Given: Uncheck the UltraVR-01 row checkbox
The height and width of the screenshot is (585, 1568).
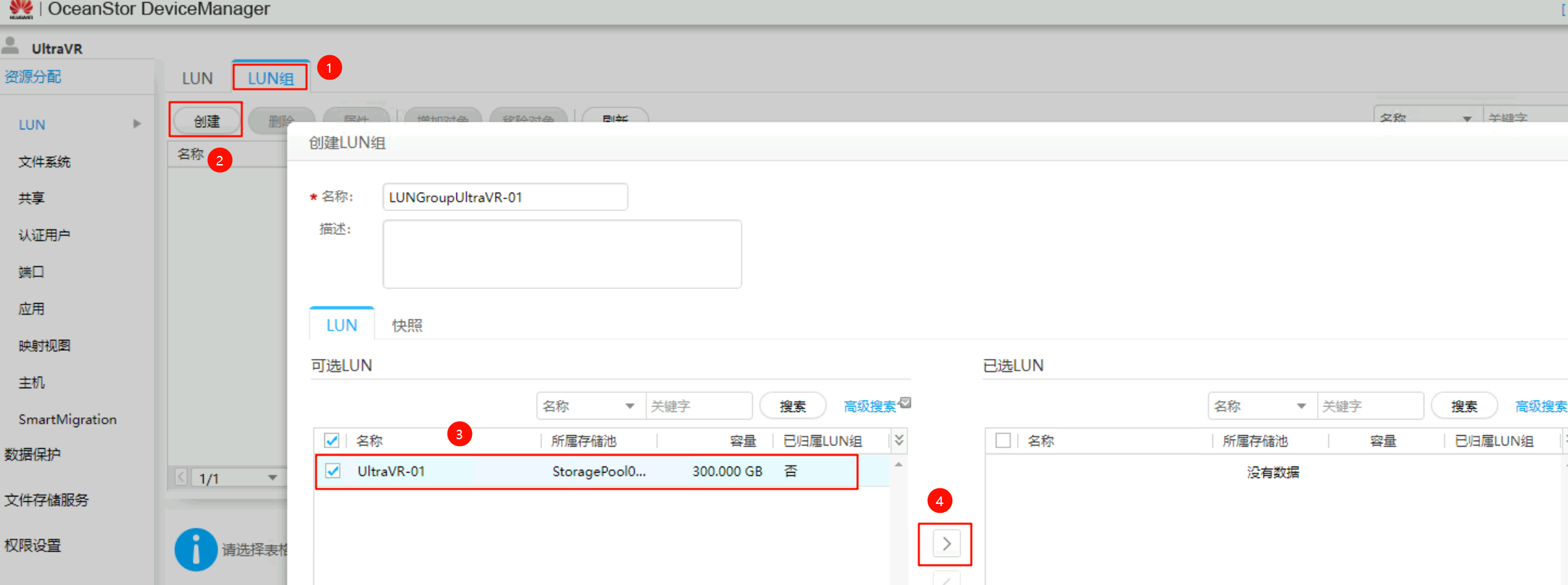Looking at the screenshot, I should click(x=332, y=471).
